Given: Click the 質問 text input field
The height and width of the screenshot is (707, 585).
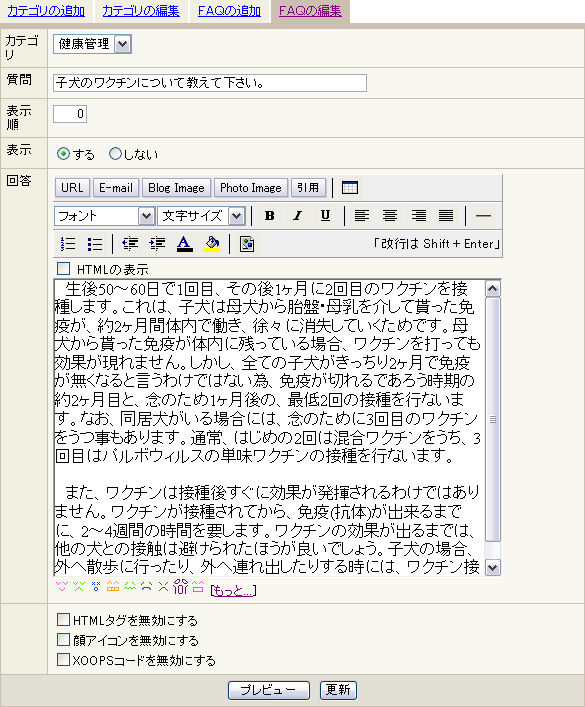Looking at the screenshot, I should 210,83.
